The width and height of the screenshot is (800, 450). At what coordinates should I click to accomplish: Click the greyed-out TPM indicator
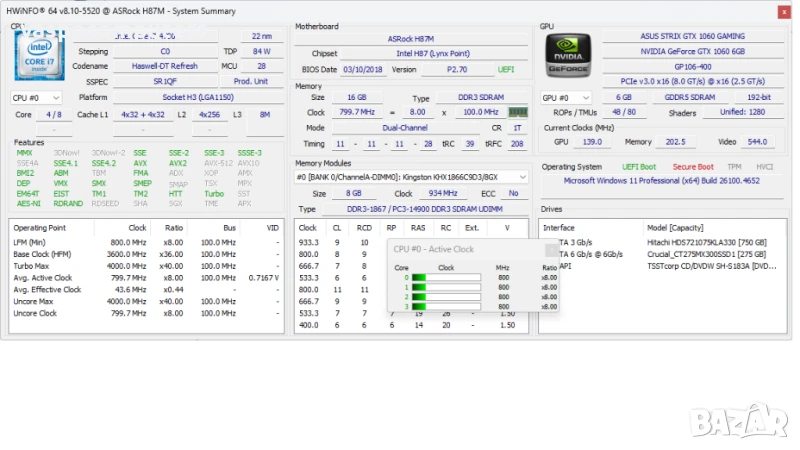coord(735,167)
